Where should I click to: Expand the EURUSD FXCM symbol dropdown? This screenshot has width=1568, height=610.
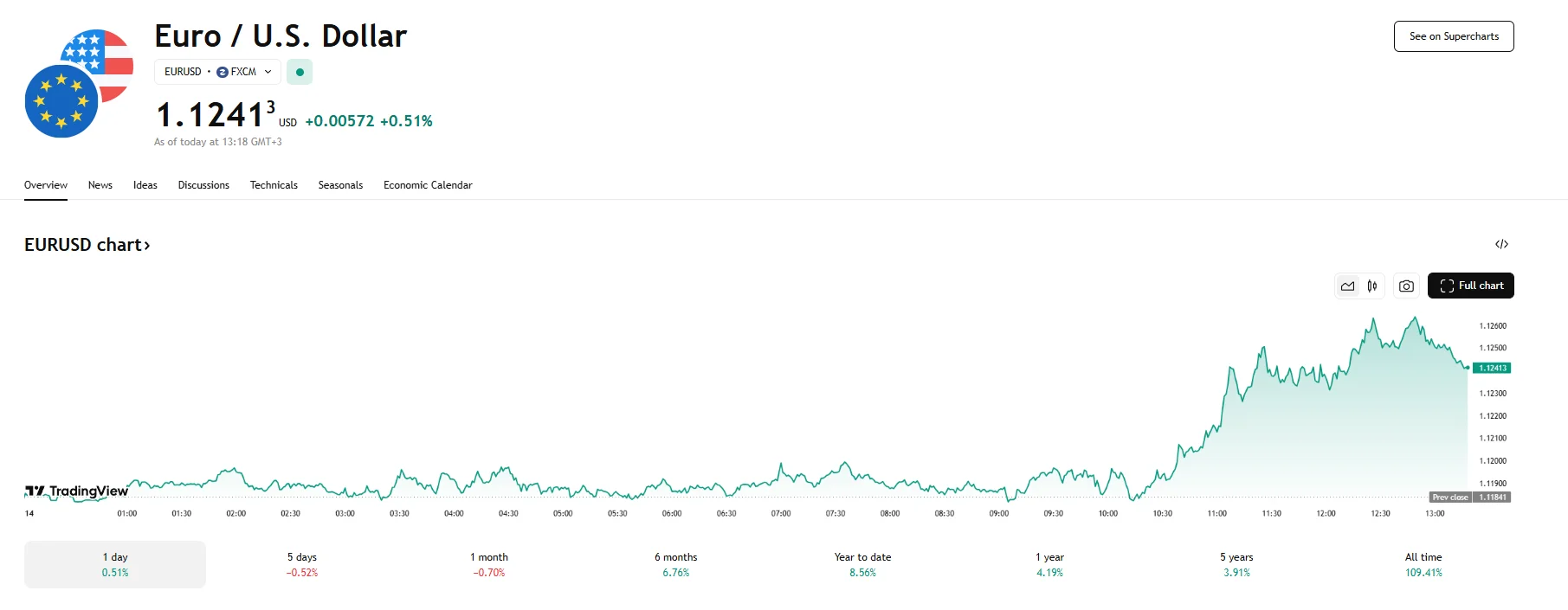point(217,72)
